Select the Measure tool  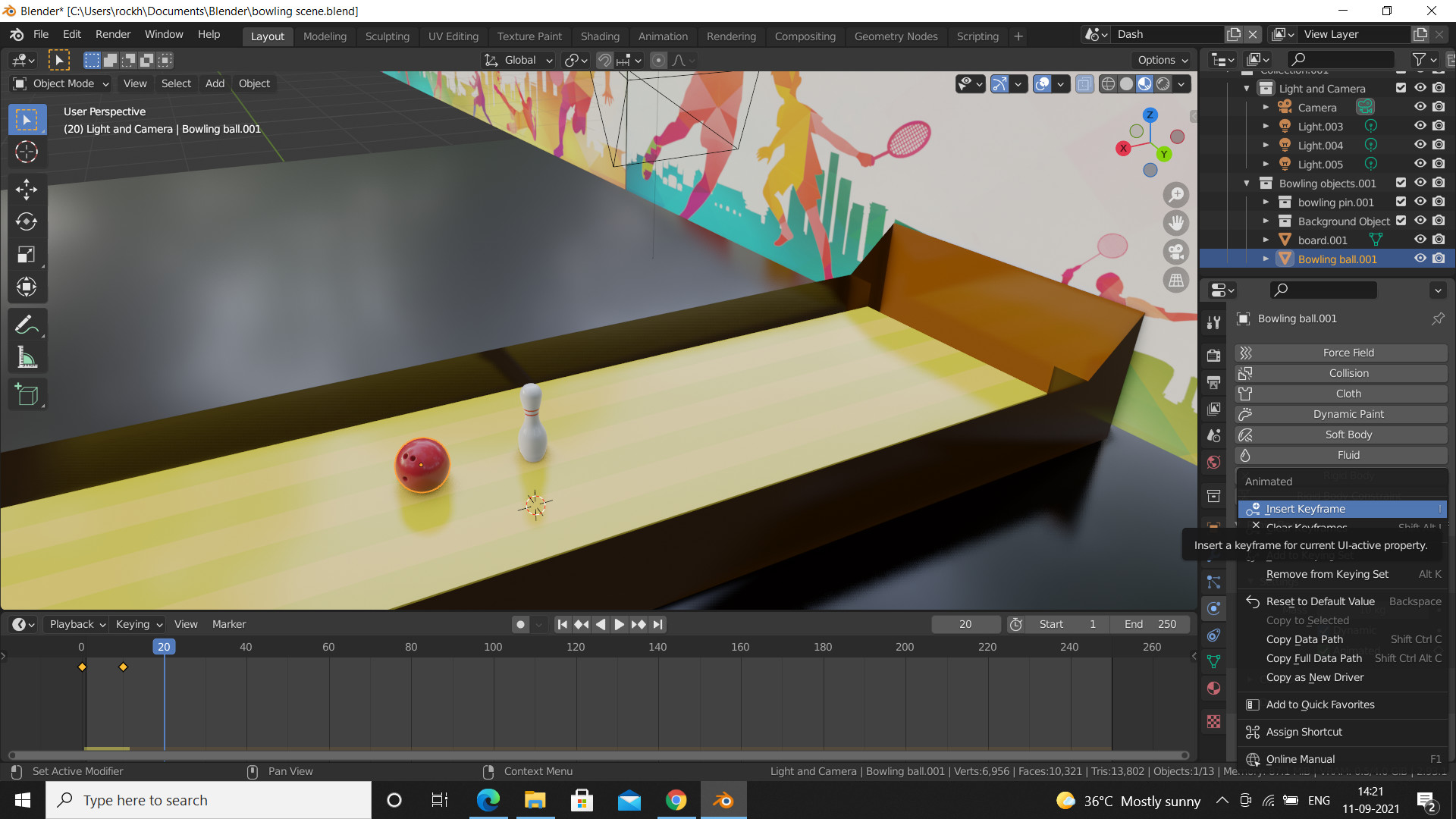tap(27, 357)
